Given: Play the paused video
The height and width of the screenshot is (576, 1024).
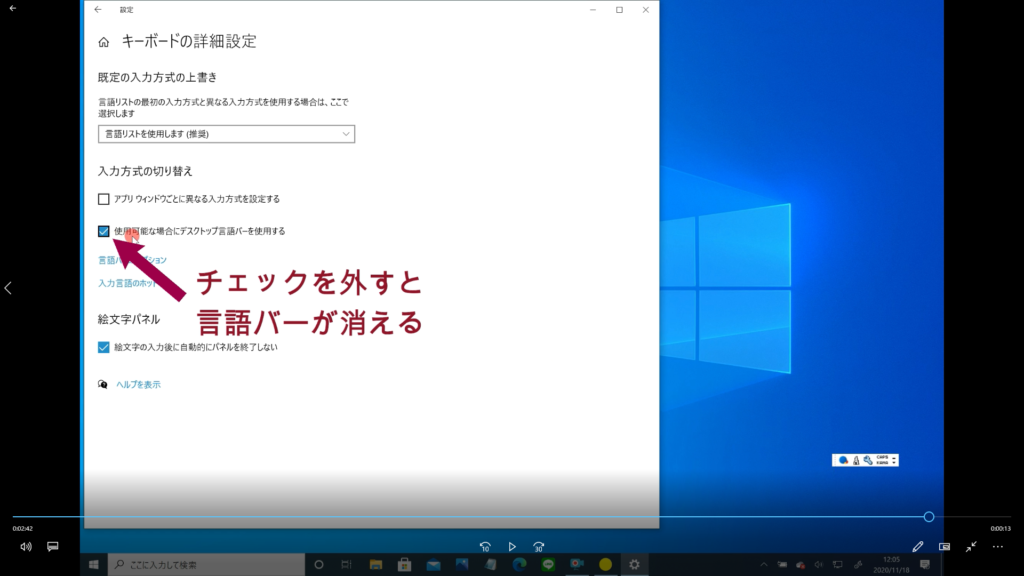Looking at the screenshot, I should click(x=512, y=547).
